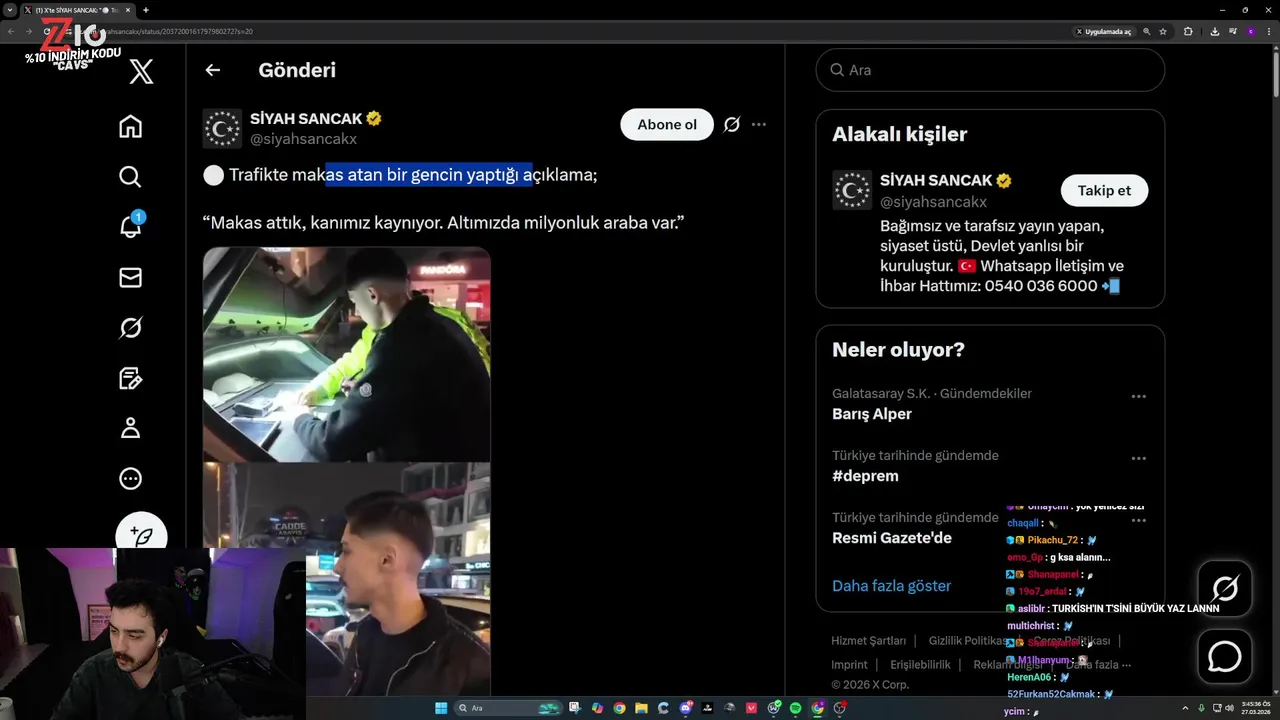This screenshot has height=720, width=1280.
Task: Go to X home via logo
Action: pos(141,71)
